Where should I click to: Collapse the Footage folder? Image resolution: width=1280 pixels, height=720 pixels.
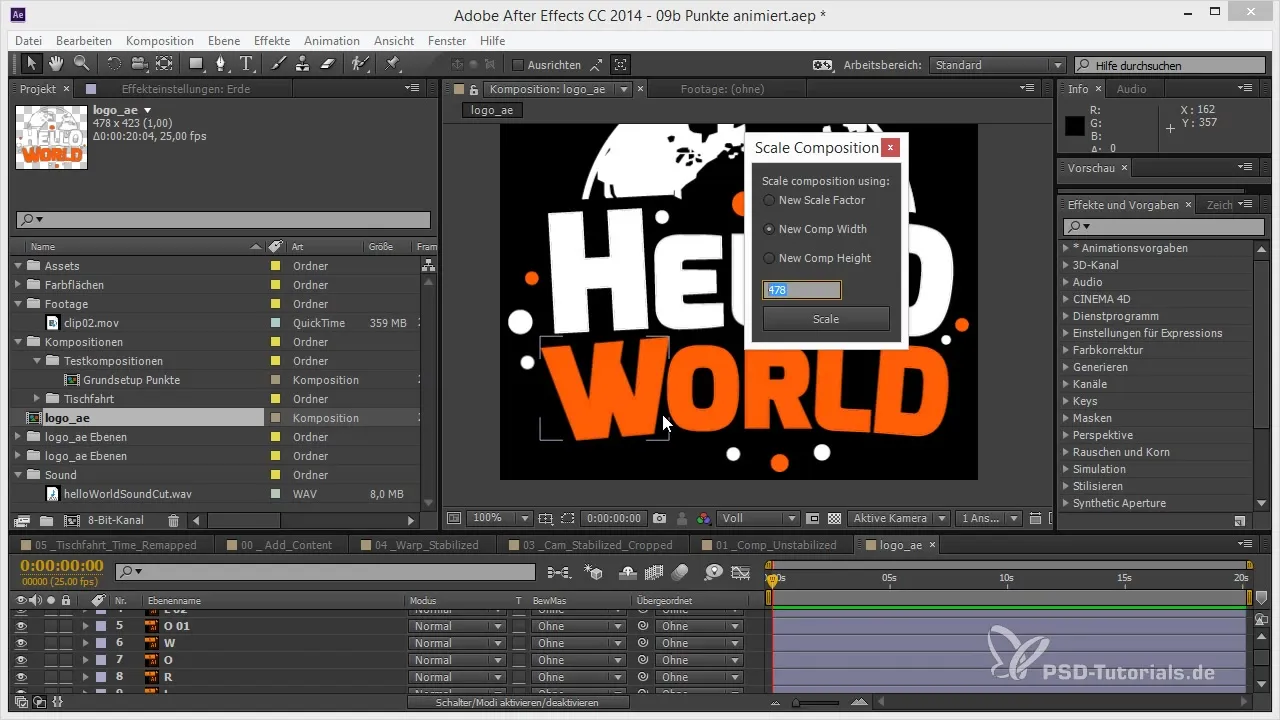pyautogui.click(x=18, y=304)
